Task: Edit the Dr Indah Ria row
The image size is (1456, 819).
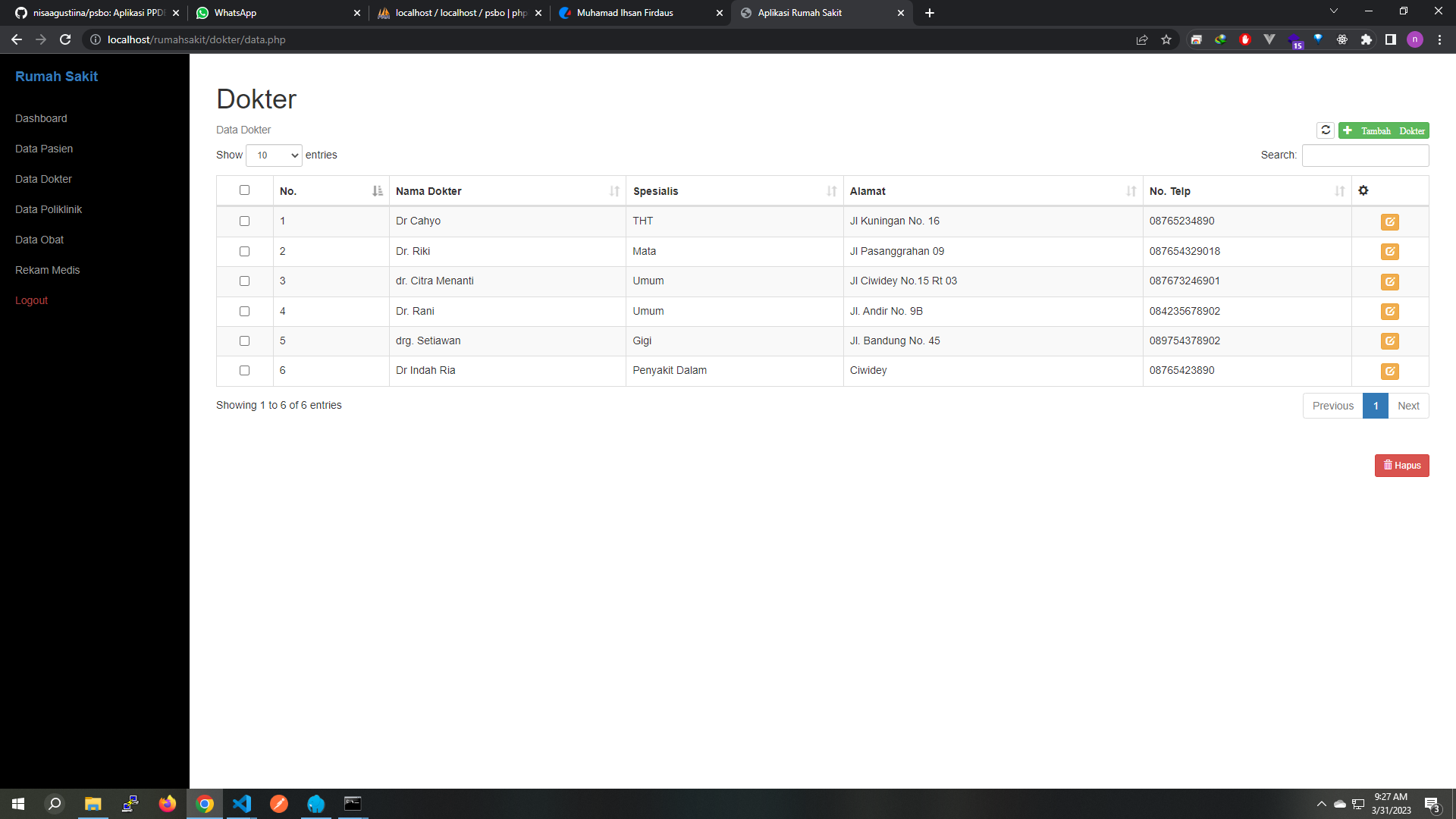Action: [x=1389, y=371]
